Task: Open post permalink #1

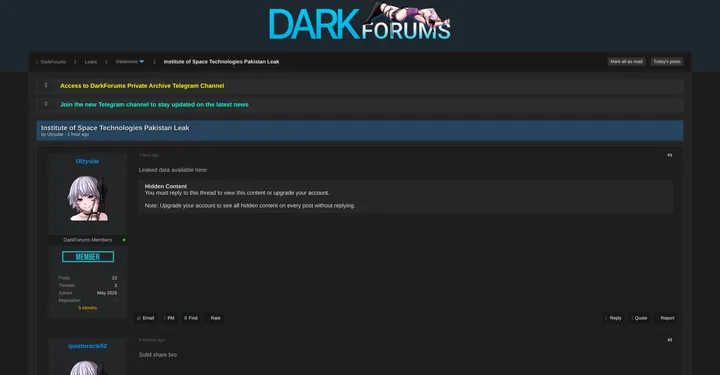Action: [669, 155]
